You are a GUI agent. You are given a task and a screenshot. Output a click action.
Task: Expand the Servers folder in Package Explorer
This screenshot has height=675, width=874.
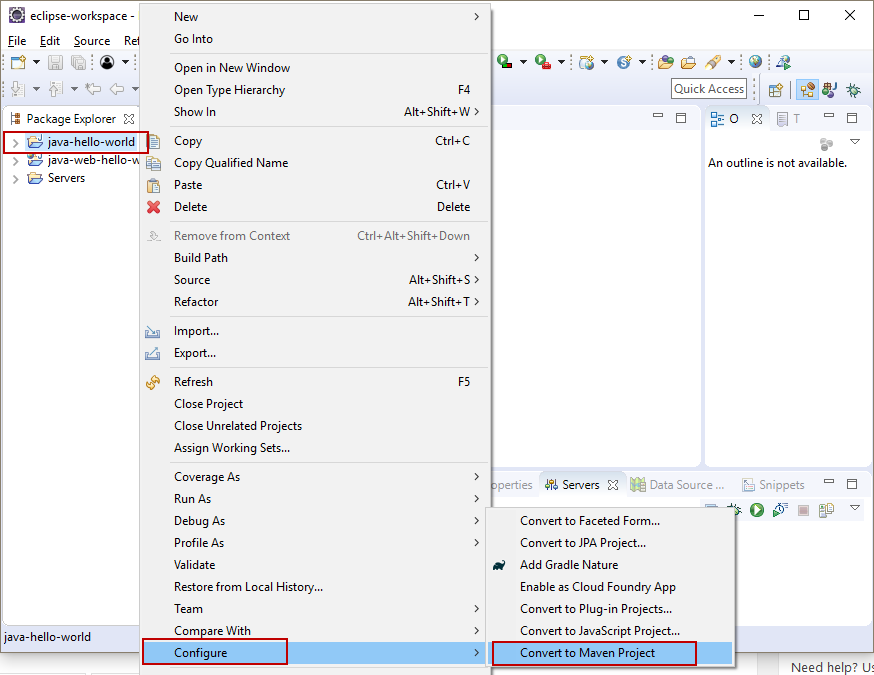point(15,178)
